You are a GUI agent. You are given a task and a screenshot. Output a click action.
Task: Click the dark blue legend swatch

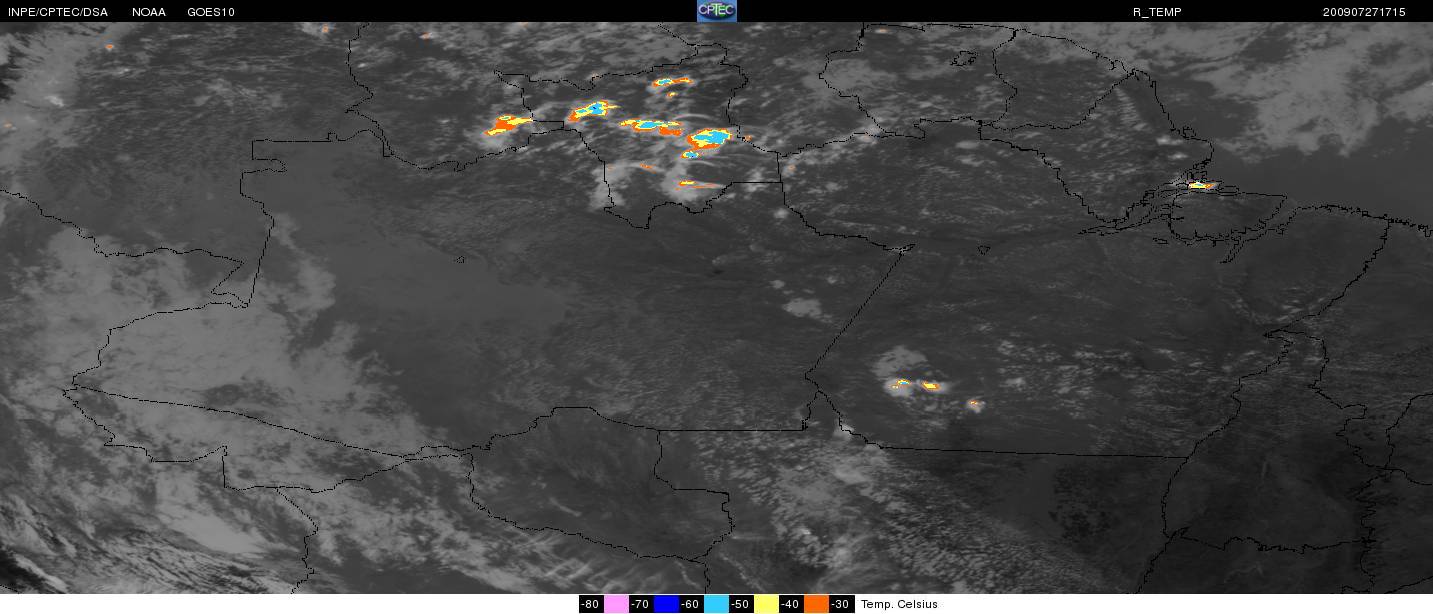[x=666, y=604]
